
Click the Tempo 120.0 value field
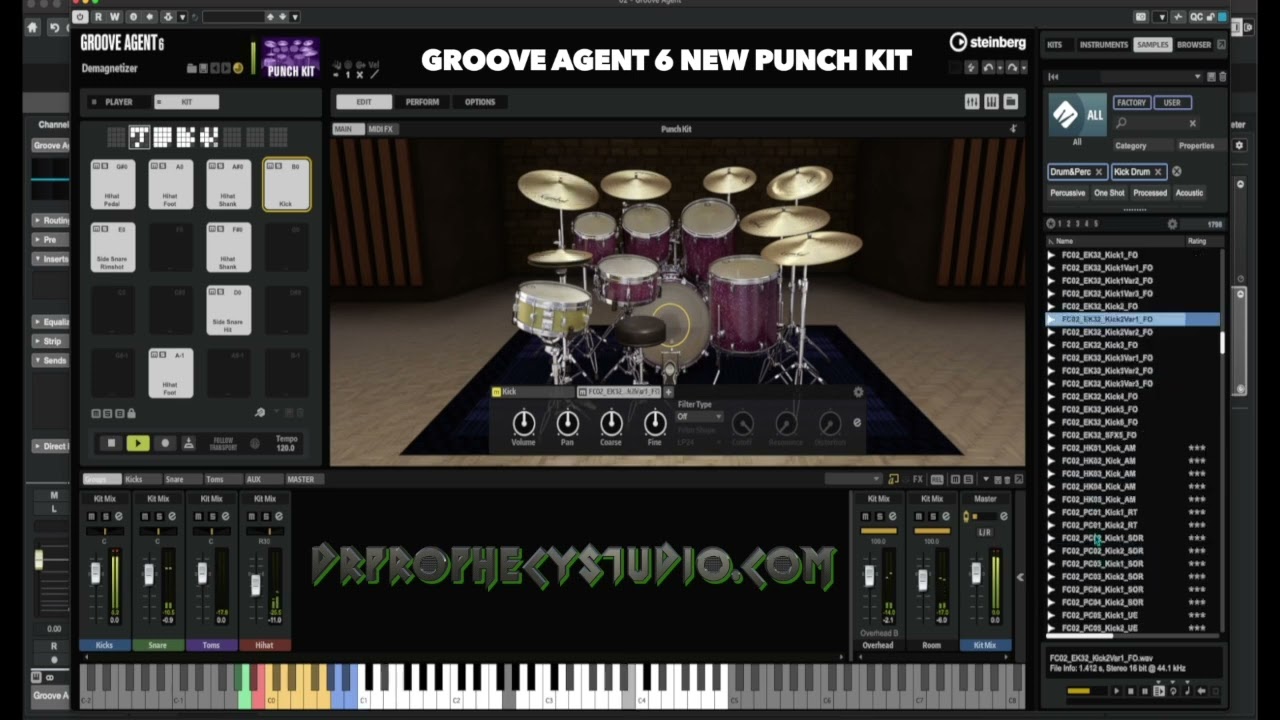[x=286, y=448]
